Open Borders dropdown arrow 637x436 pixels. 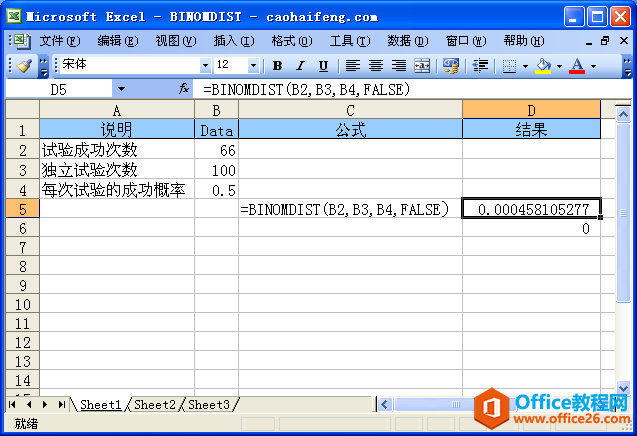click(525, 66)
